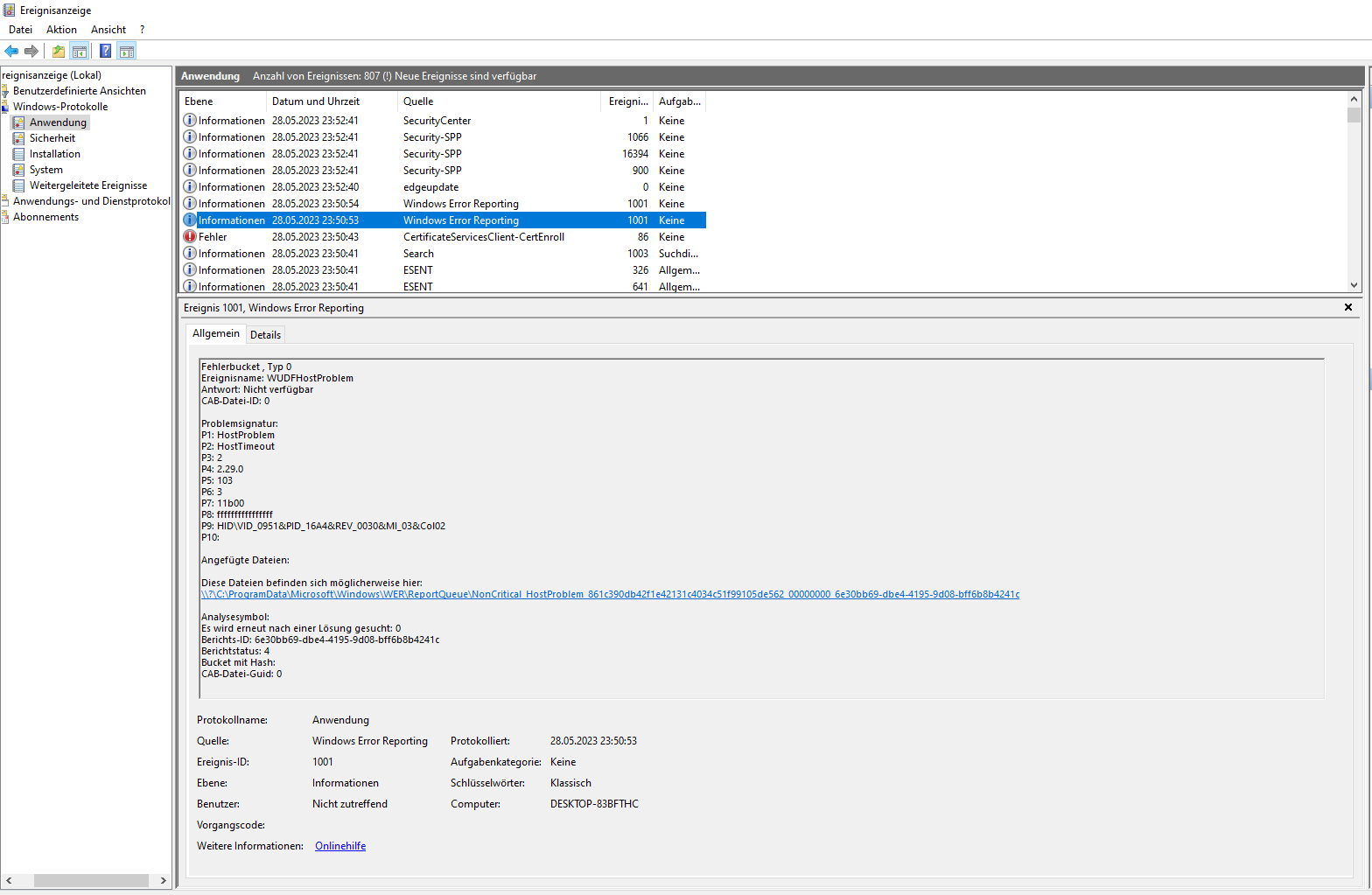Click event ID 16394 cell

point(635,154)
